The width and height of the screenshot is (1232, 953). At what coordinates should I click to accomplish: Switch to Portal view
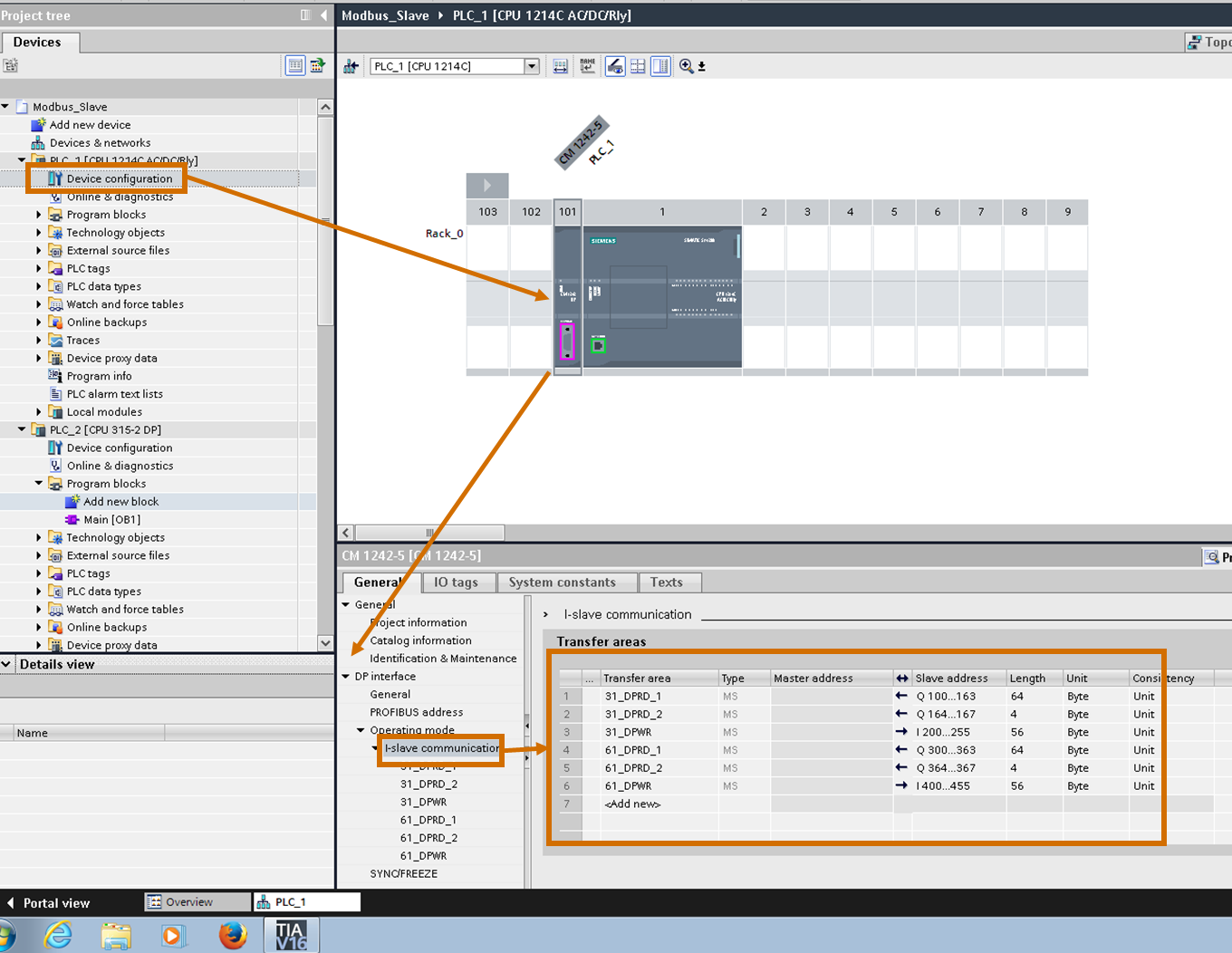49,903
